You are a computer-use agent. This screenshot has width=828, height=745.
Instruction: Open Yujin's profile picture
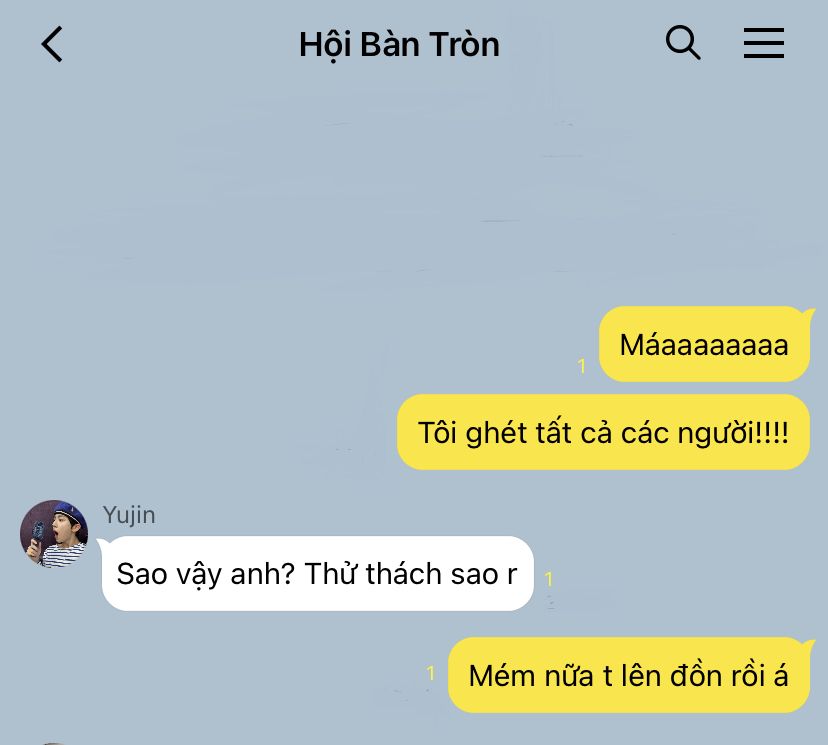[x=54, y=534]
